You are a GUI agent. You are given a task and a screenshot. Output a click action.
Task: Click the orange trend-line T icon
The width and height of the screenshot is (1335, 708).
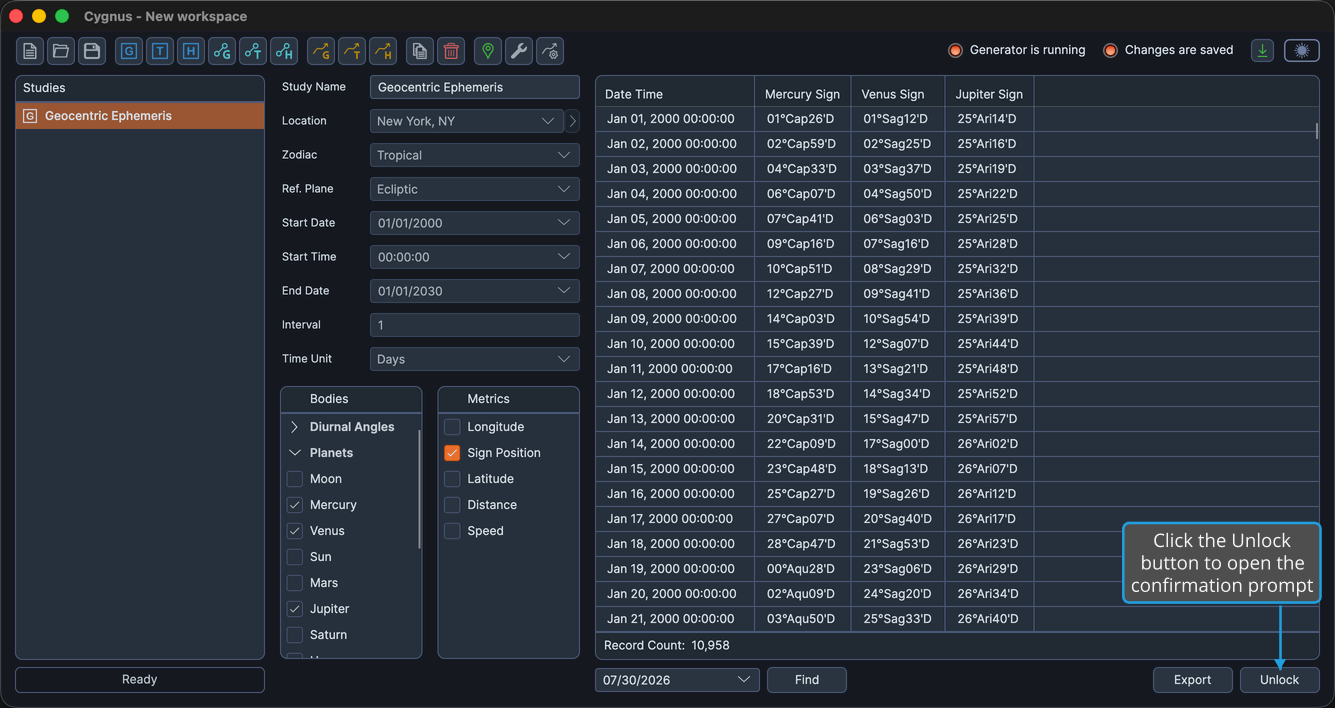click(x=352, y=51)
